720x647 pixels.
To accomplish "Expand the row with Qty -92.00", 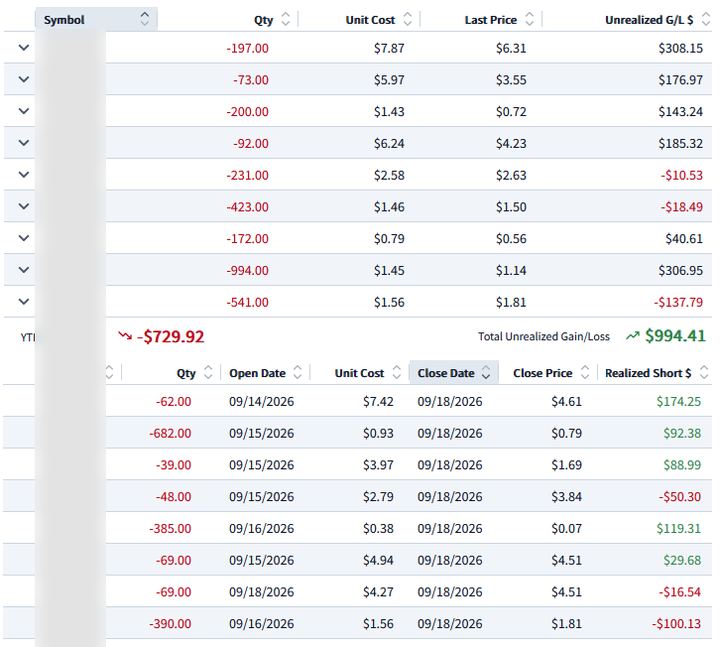I will 24,142.
